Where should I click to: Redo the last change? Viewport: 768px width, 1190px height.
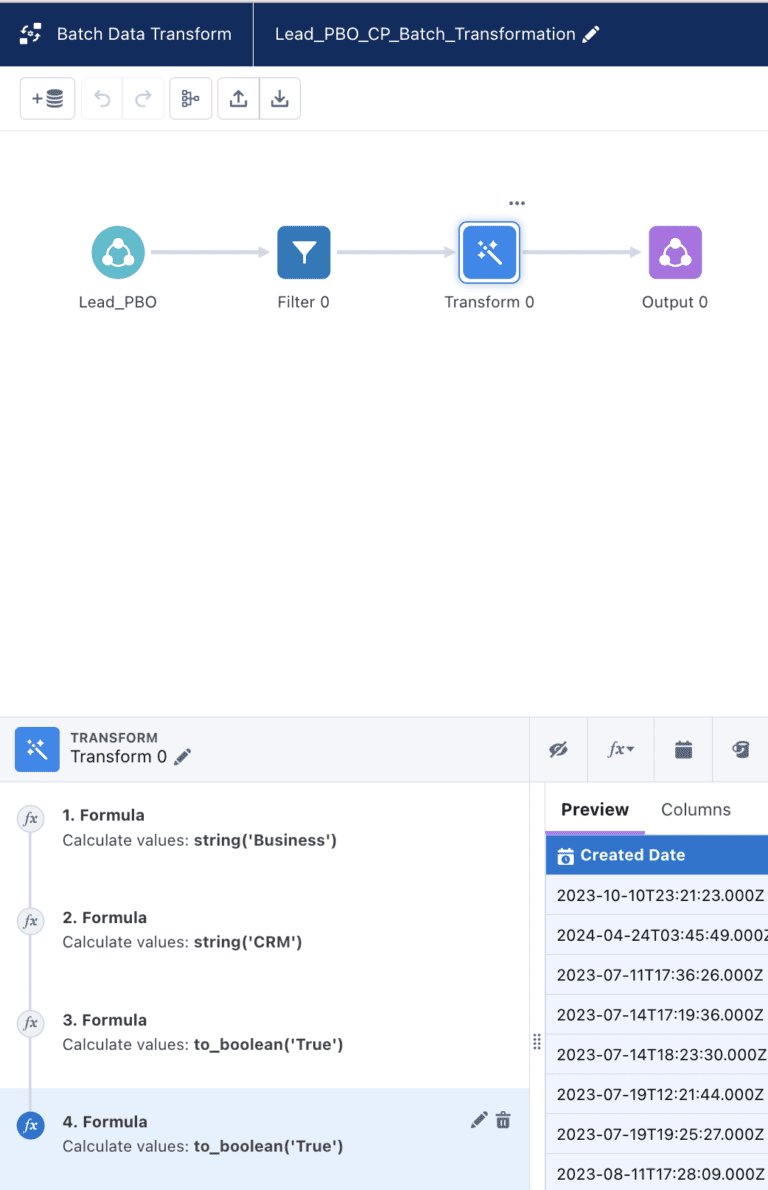pos(143,99)
